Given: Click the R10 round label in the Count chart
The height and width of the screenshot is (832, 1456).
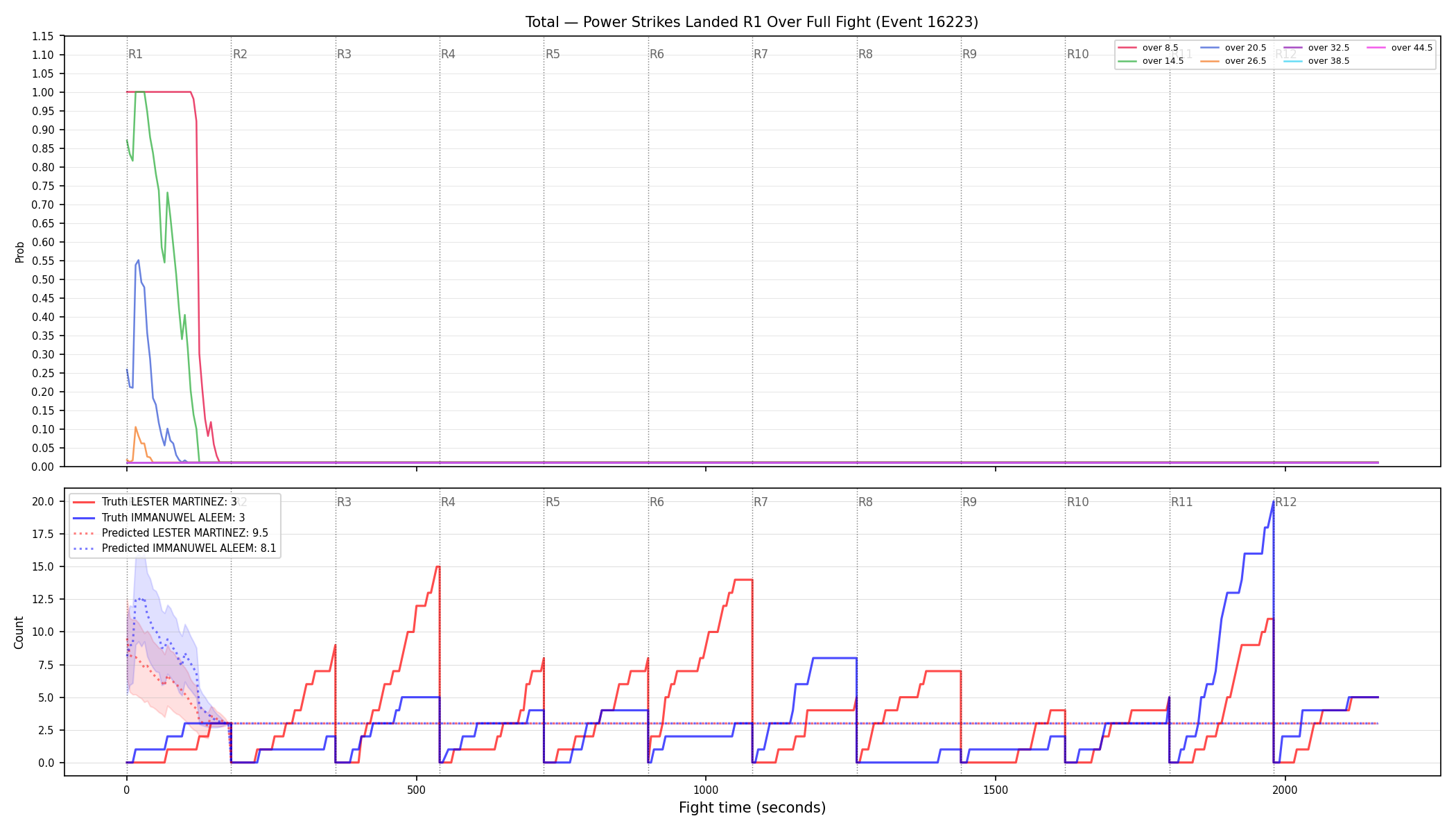Looking at the screenshot, I should pyautogui.click(x=1077, y=502).
